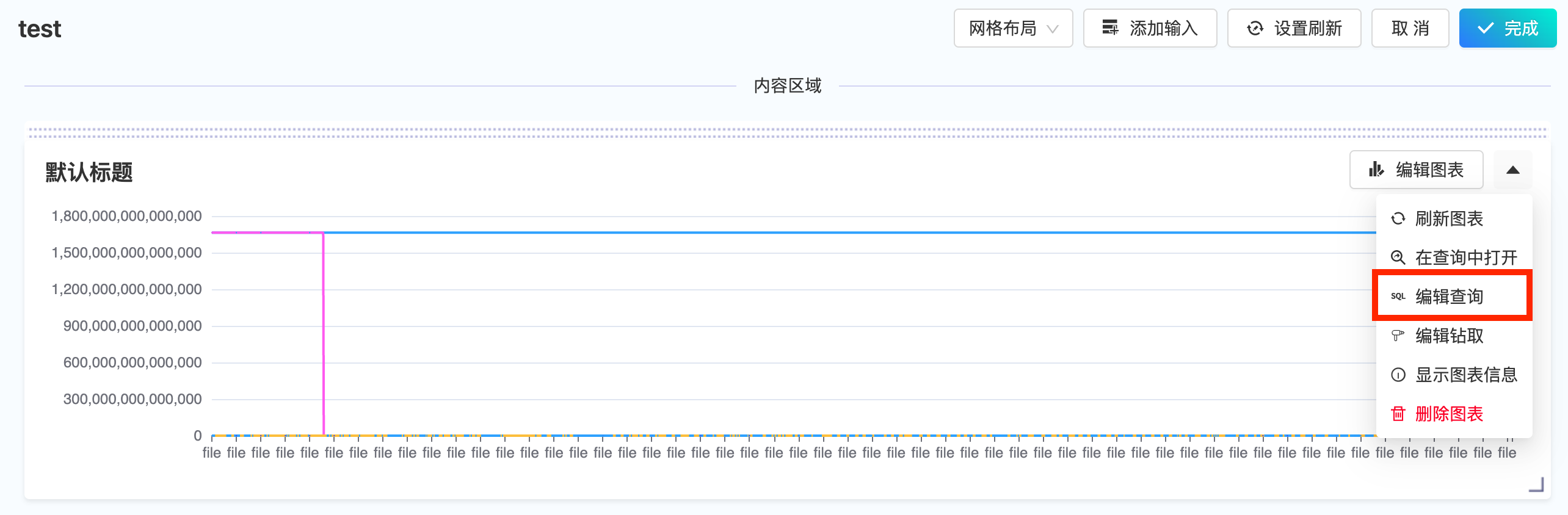This screenshot has height=515, width=1568.
Task: Click the 添加输入 button
Action: [x=1150, y=28]
